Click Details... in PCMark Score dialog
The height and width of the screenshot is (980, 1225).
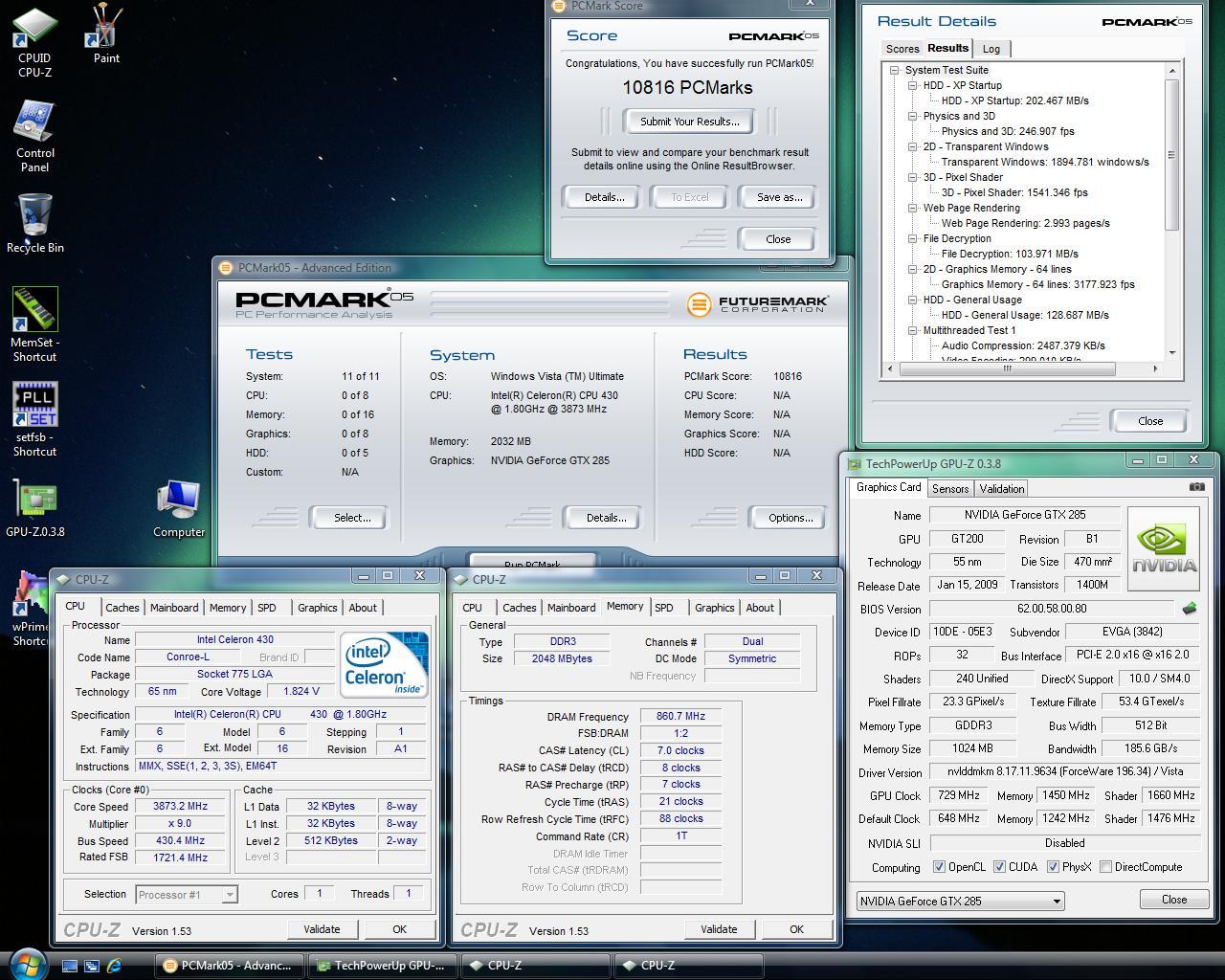[x=604, y=197]
